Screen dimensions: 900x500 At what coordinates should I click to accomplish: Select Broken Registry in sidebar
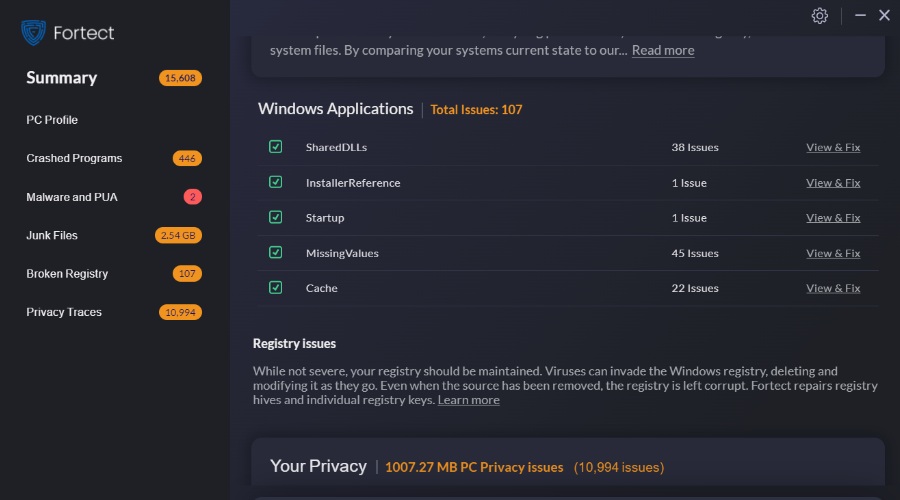[x=67, y=274]
